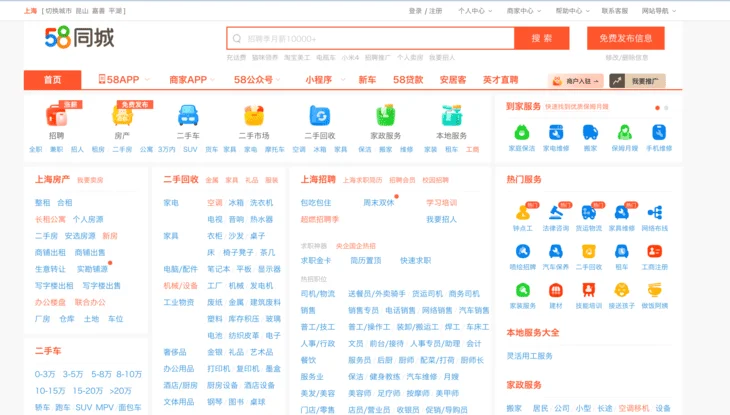The image size is (730, 415).
Task: Open the 送餐员/外卖骑手 job link
Action: pos(377,293)
